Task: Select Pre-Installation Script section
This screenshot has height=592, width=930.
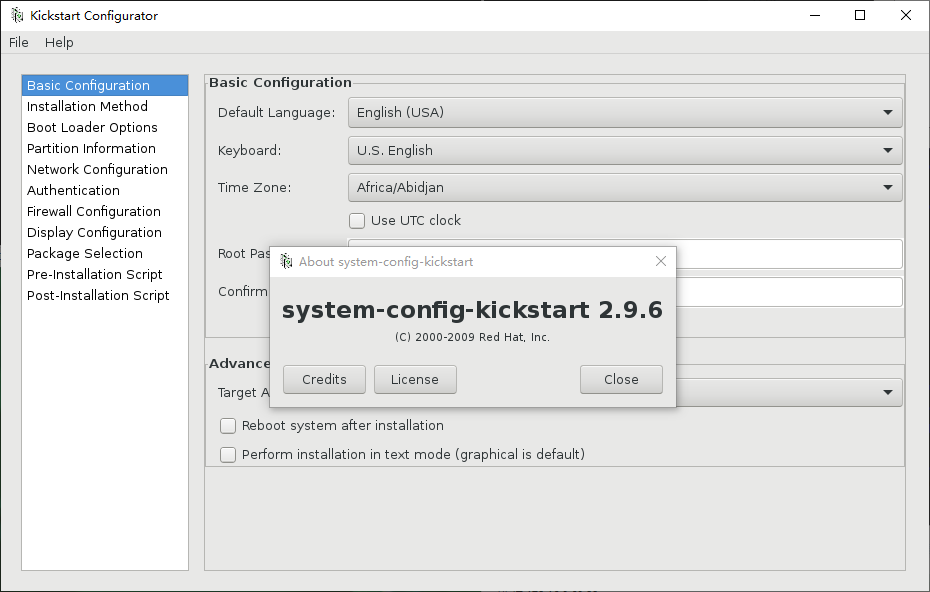Action: (105, 275)
